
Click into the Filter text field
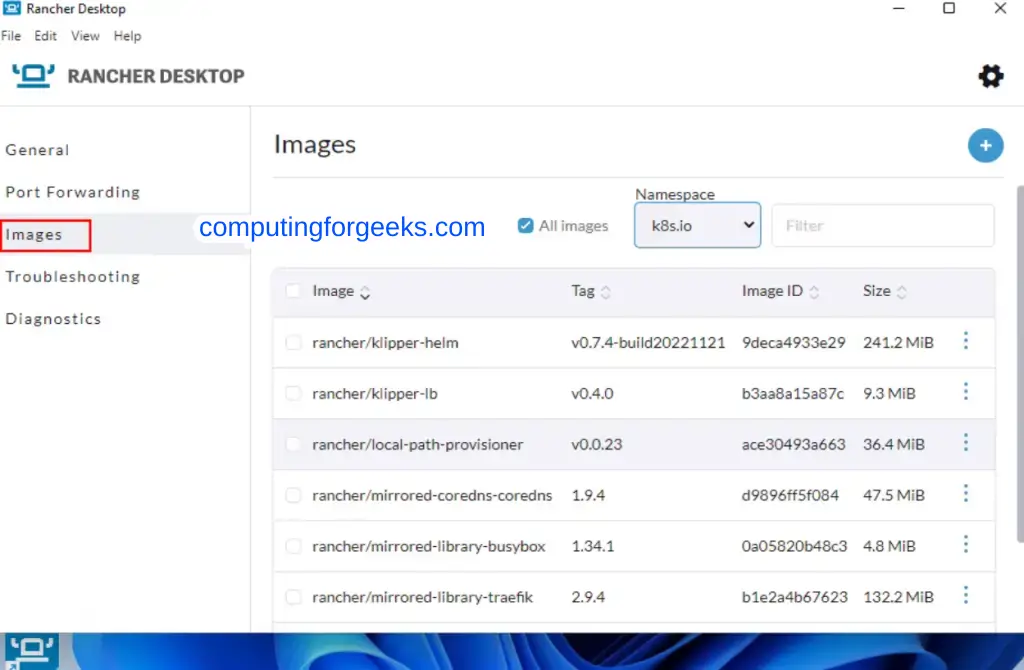pos(883,226)
